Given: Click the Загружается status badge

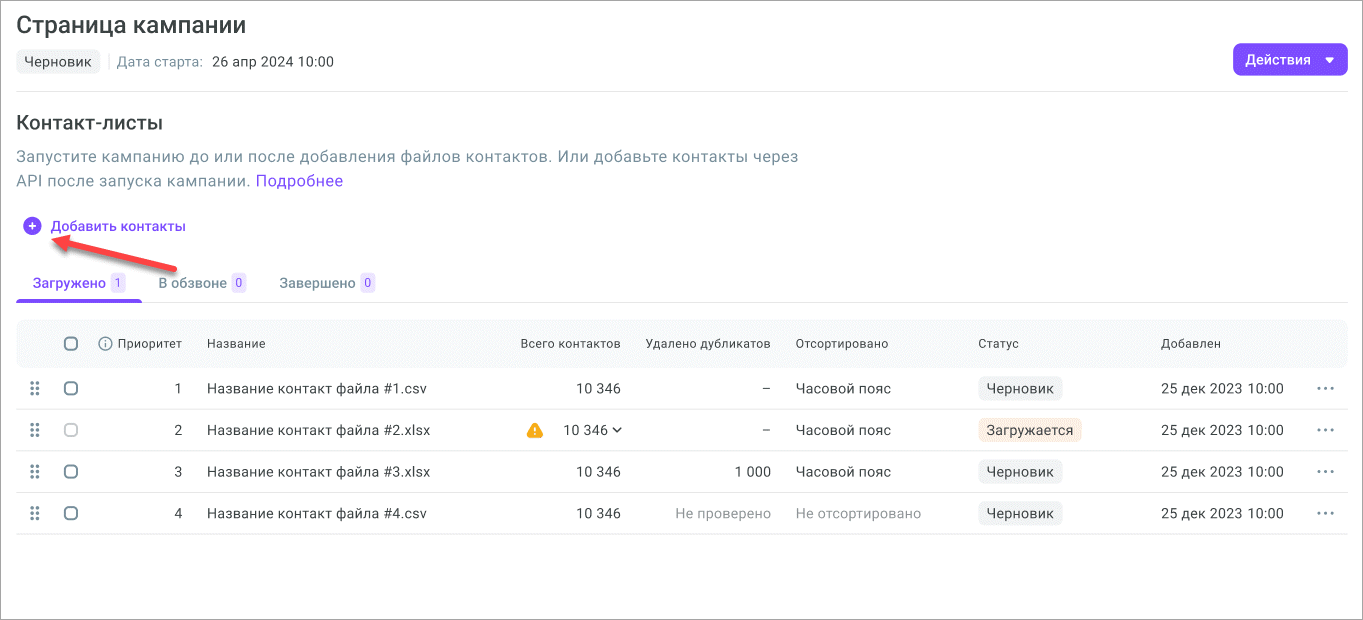Looking at the screenshot, I should click(x=1029, y=431).
